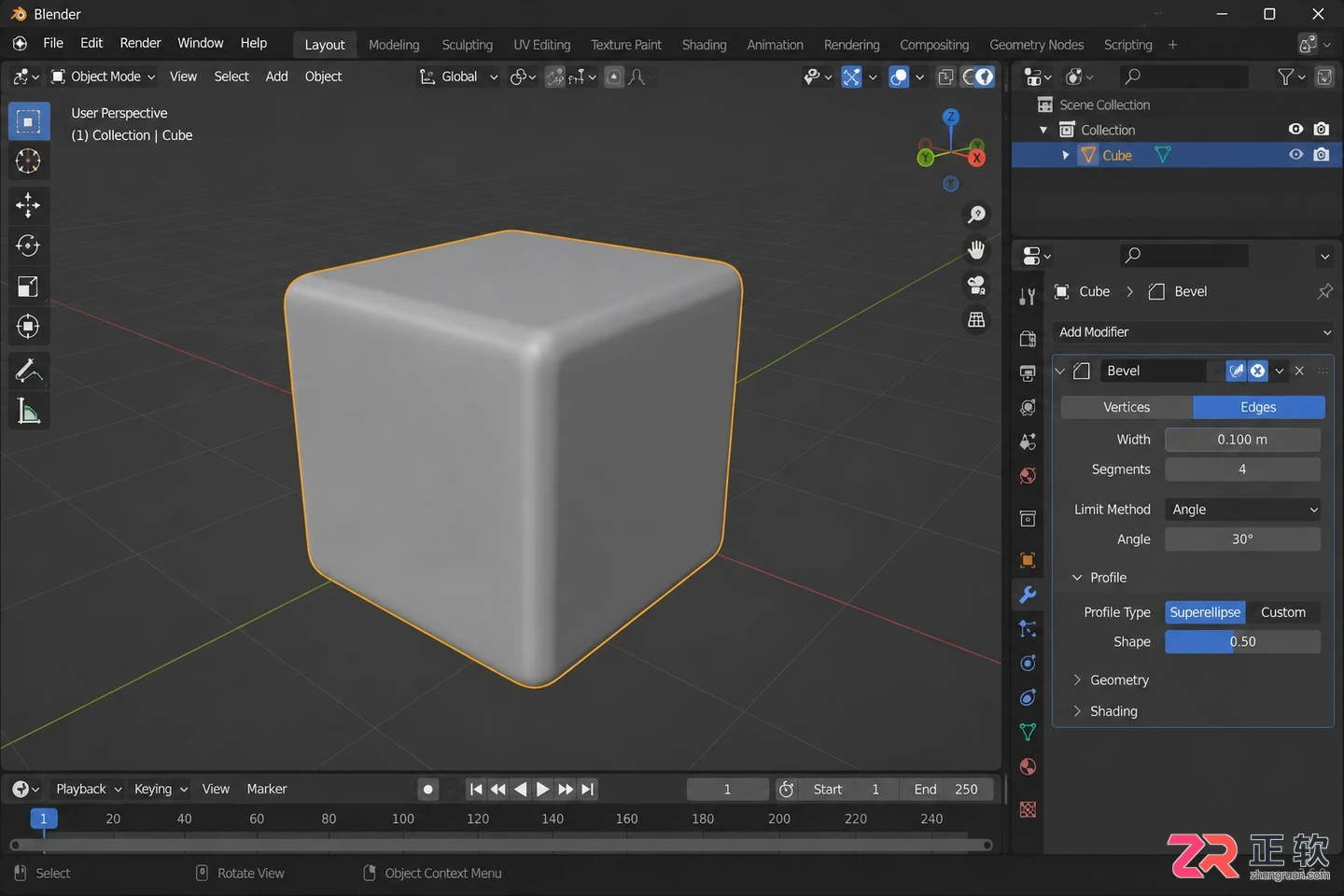Click the Shape slider in Profile
Image resolution: width=1344 pixels, height=896 pixels.
click(x=1243, y=642)
